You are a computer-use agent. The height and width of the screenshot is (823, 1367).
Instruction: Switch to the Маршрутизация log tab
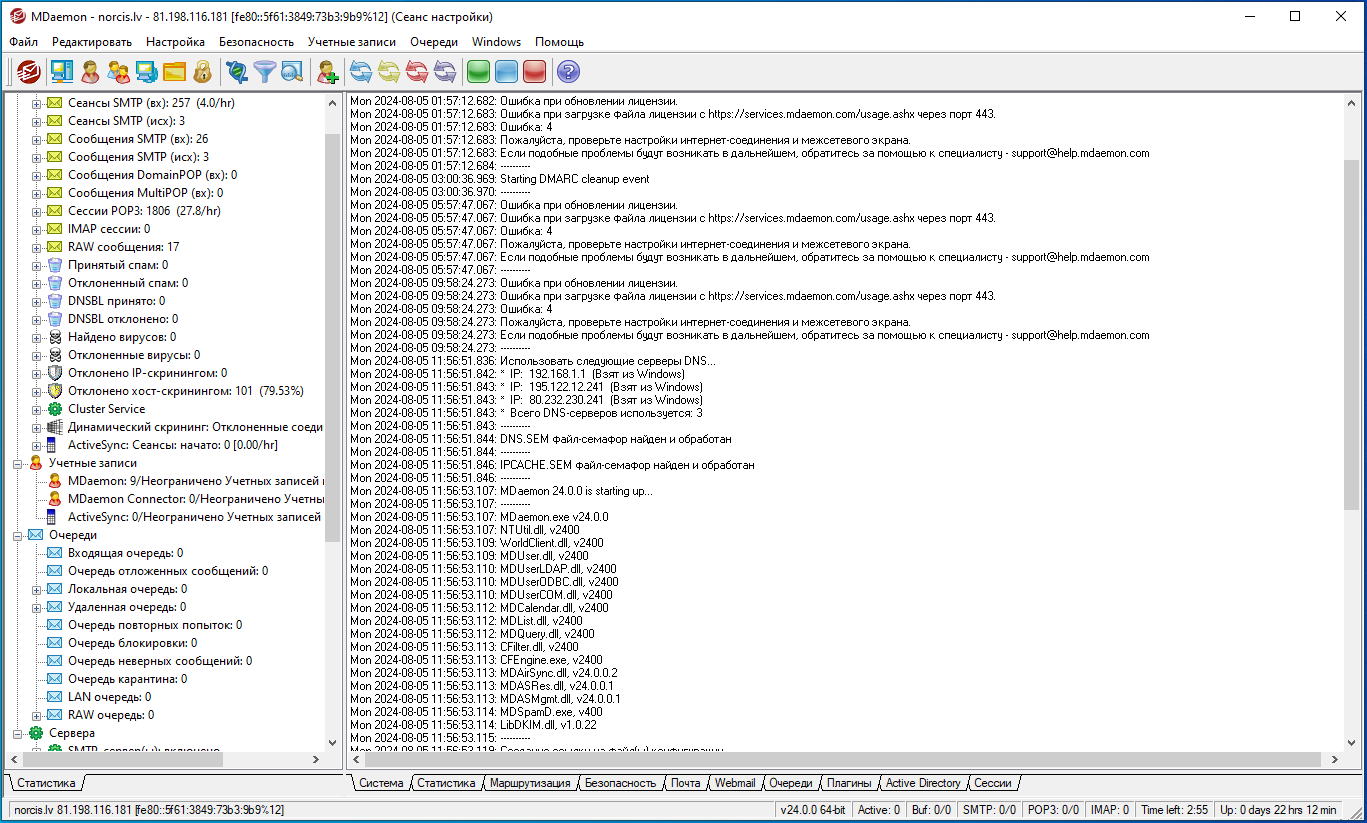[x=529, y=783]
